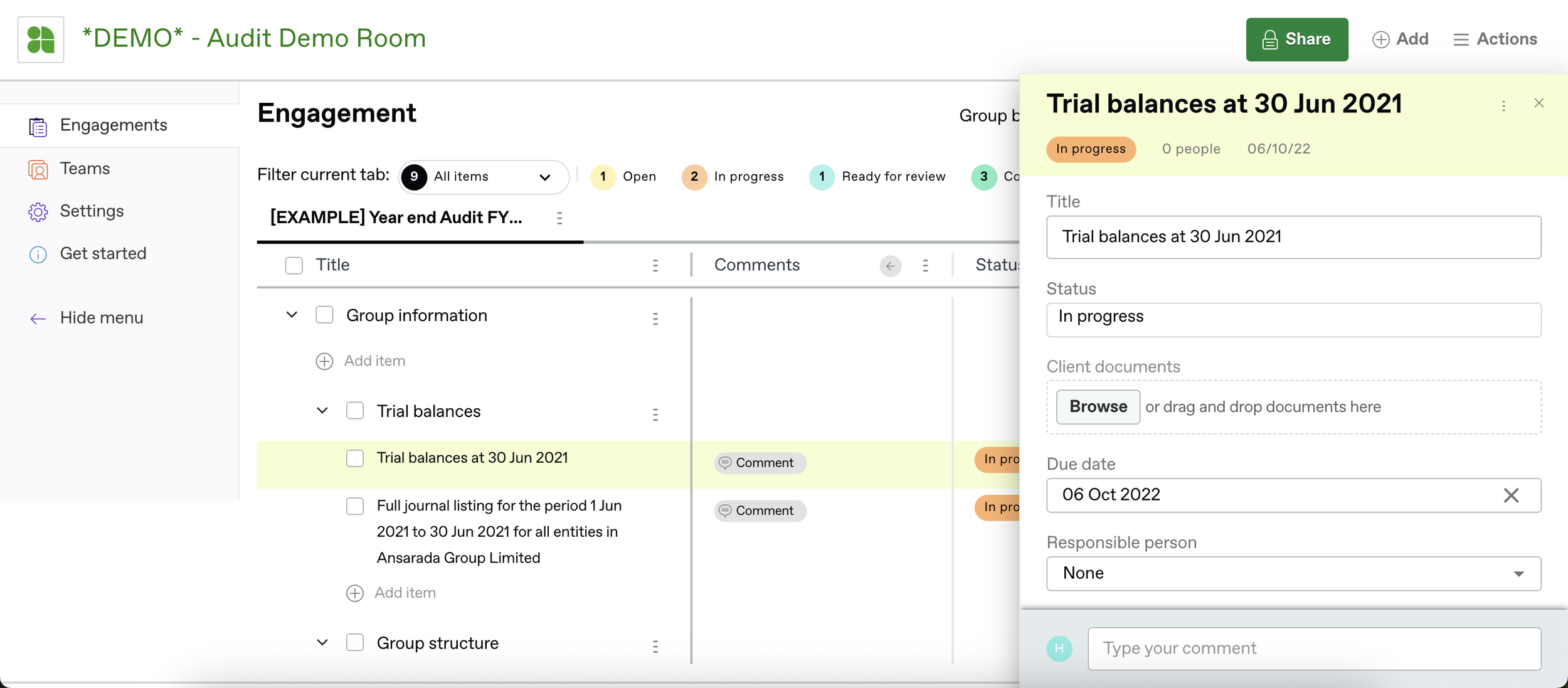Select the Year end Audit tab
Image resolution: width=1568 pixels, height=688 pixels.
396,218
